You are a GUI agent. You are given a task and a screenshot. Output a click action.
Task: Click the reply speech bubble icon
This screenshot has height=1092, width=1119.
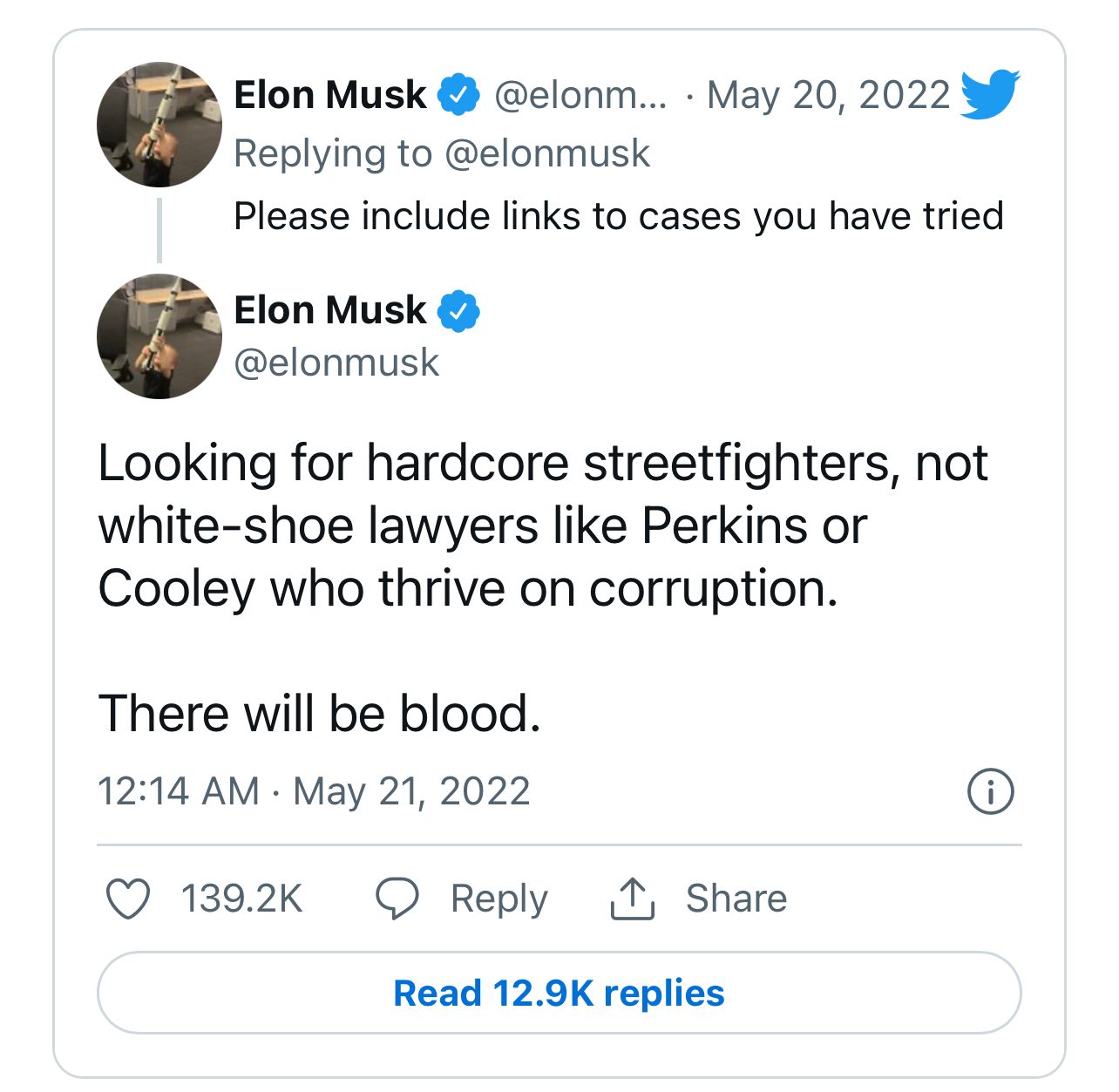pyautogui.click(x=397, y=899)
